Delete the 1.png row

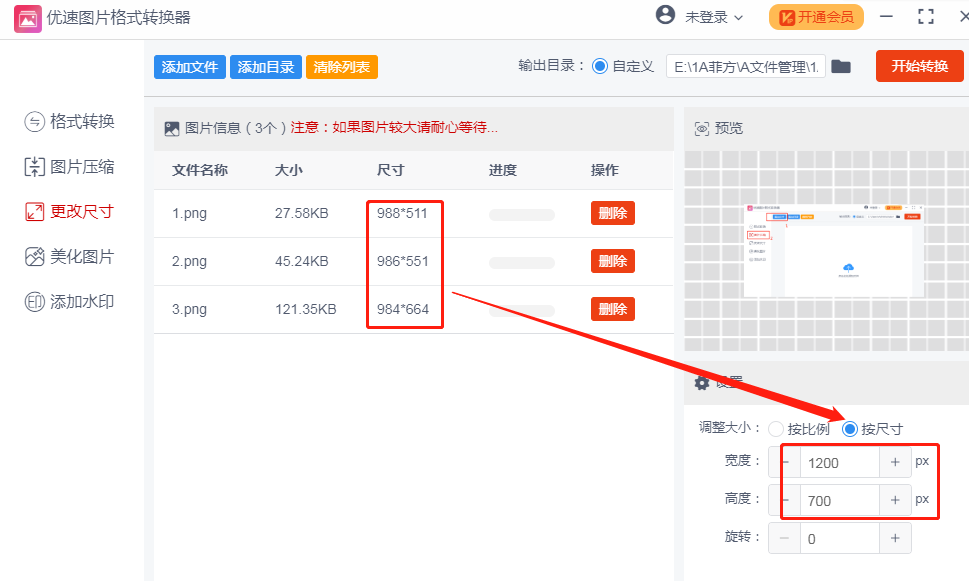click(x=612, y=213)
